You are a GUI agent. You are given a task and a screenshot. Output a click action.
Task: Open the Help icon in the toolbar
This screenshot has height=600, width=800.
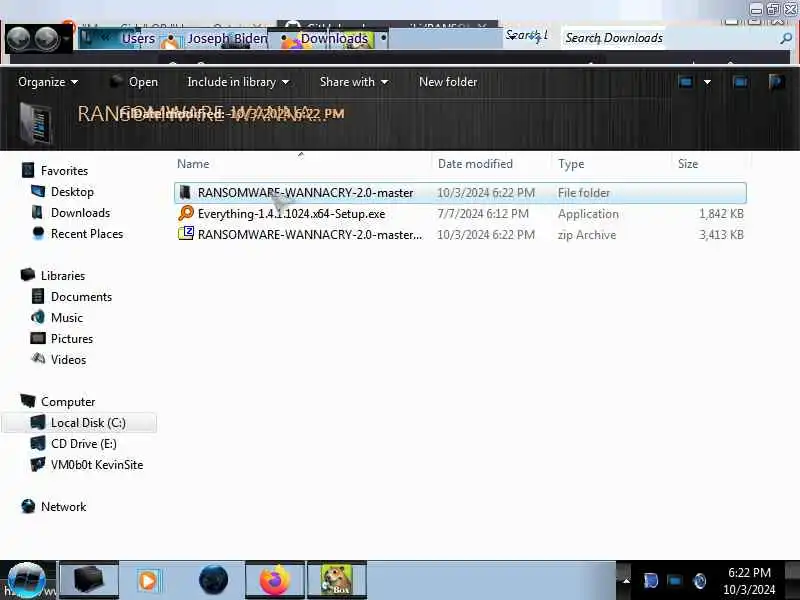click(776, 82)
